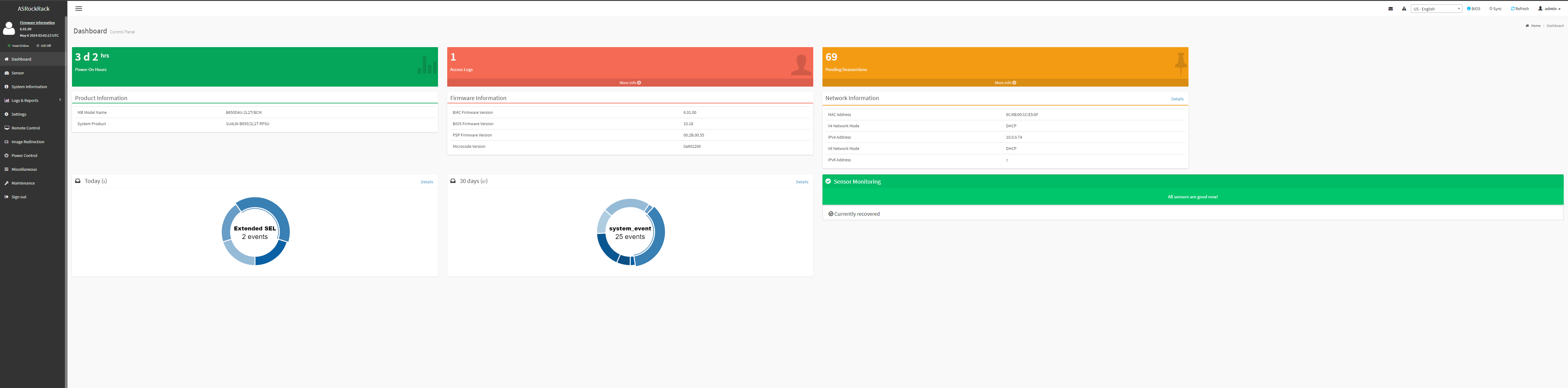Click BMC Firmware Version value 6.01.00
Viewport: 1568px width, 388px height.
(689, 113)
